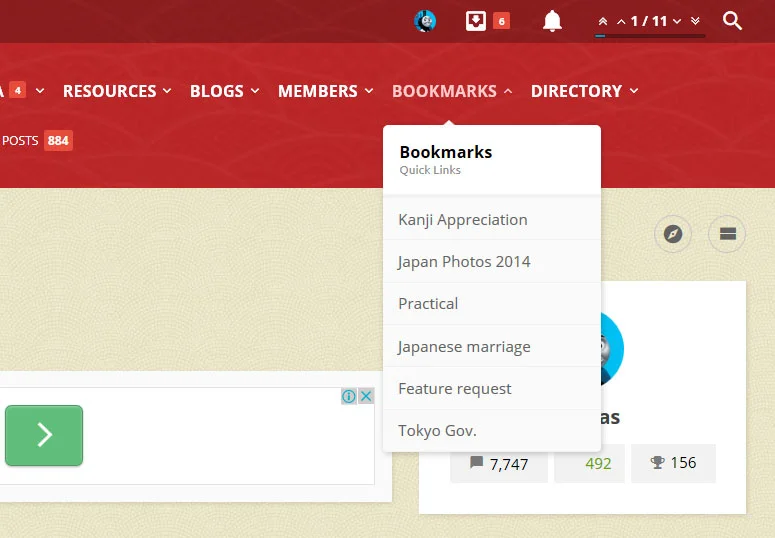Viewport: 775px width, 538px height.
Task: Click the badge showing 4 in nav bar
Action: pyautogui.click(x=17, y=90)
